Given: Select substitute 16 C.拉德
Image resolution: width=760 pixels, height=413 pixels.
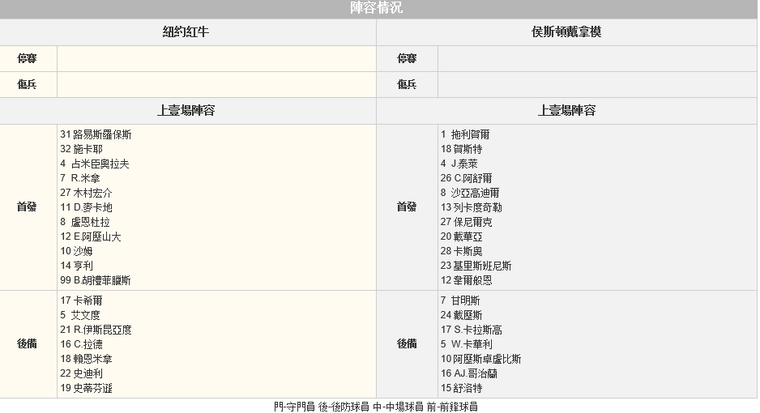Looking at the screenshot, I should click(81, 344).
